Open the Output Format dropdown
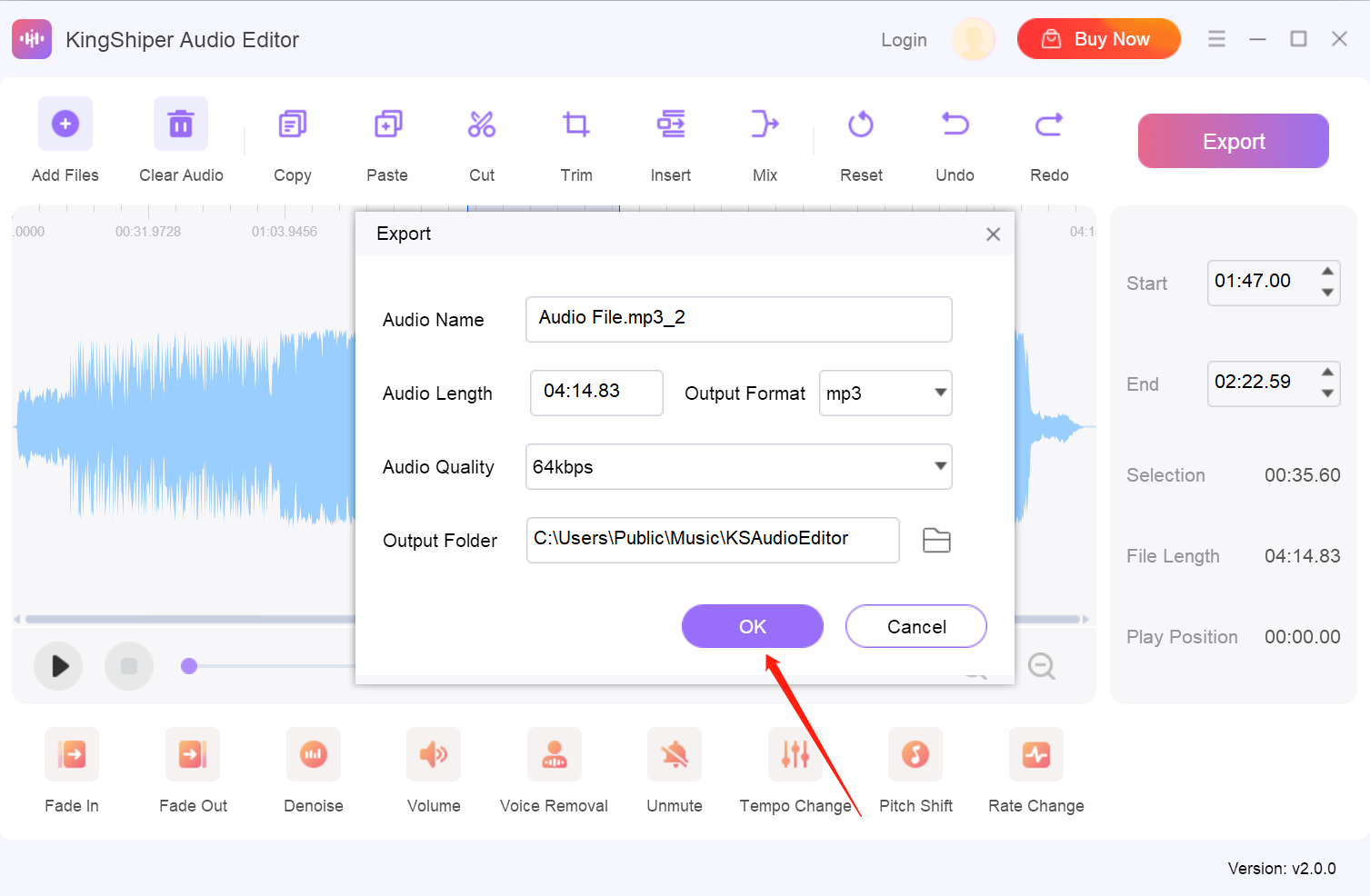The width and height of the screenshot is (1370, 896). (x=885, y=393)
